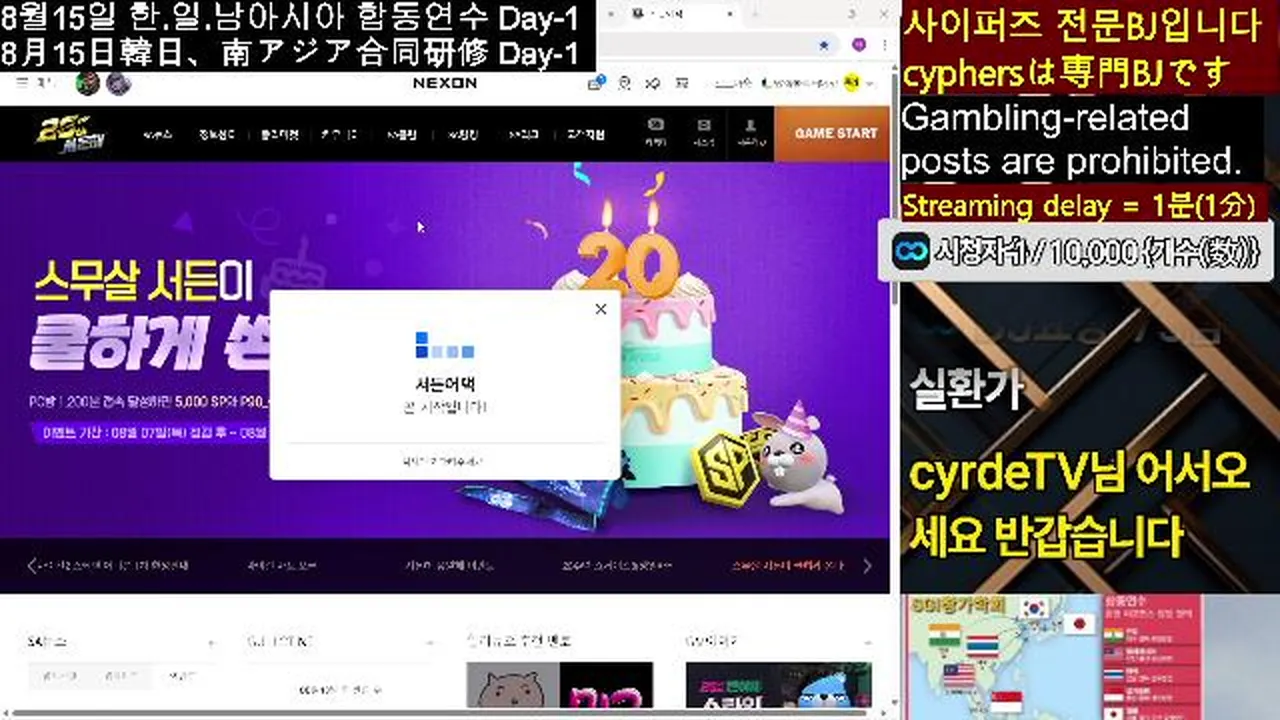Screen dimensions: 1280x720
Task: Click the link at bottom of popup
Action: point(442,461)
